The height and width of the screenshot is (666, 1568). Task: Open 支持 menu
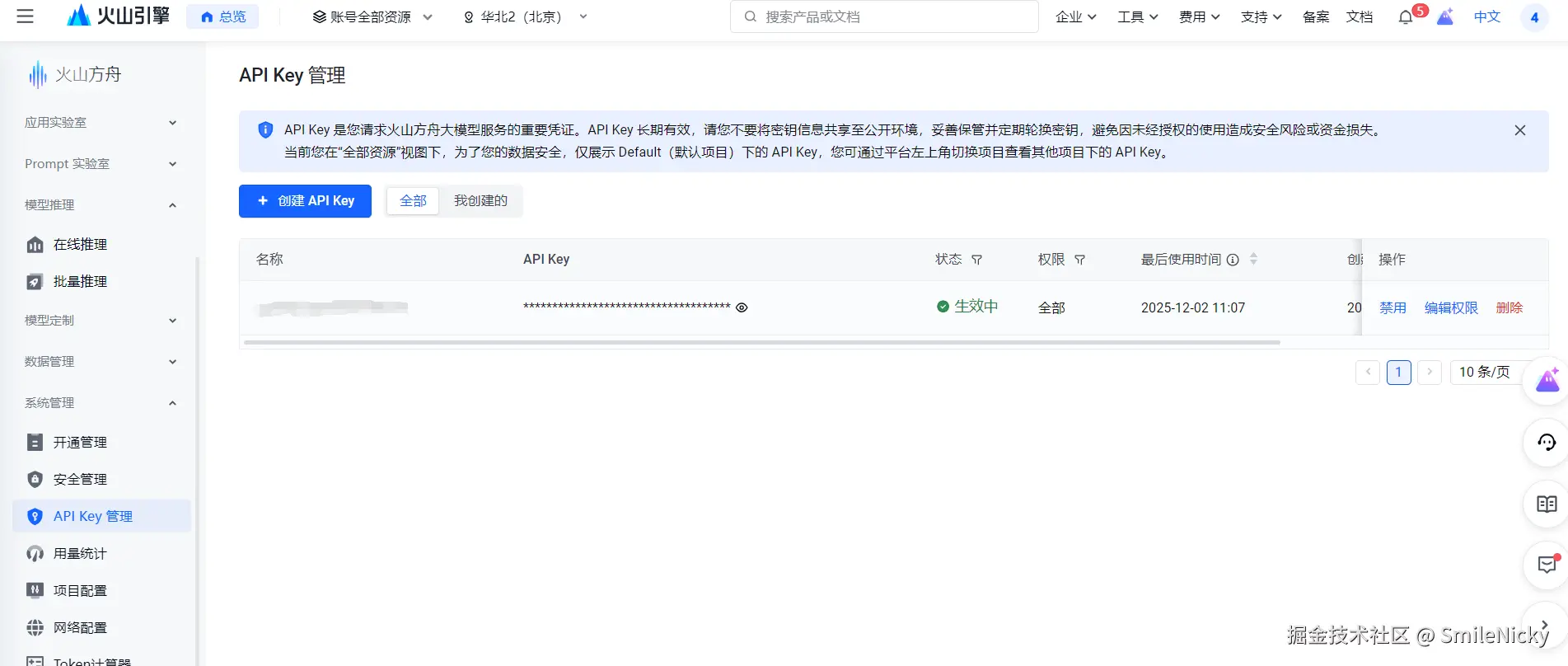tap(1261, 16)
